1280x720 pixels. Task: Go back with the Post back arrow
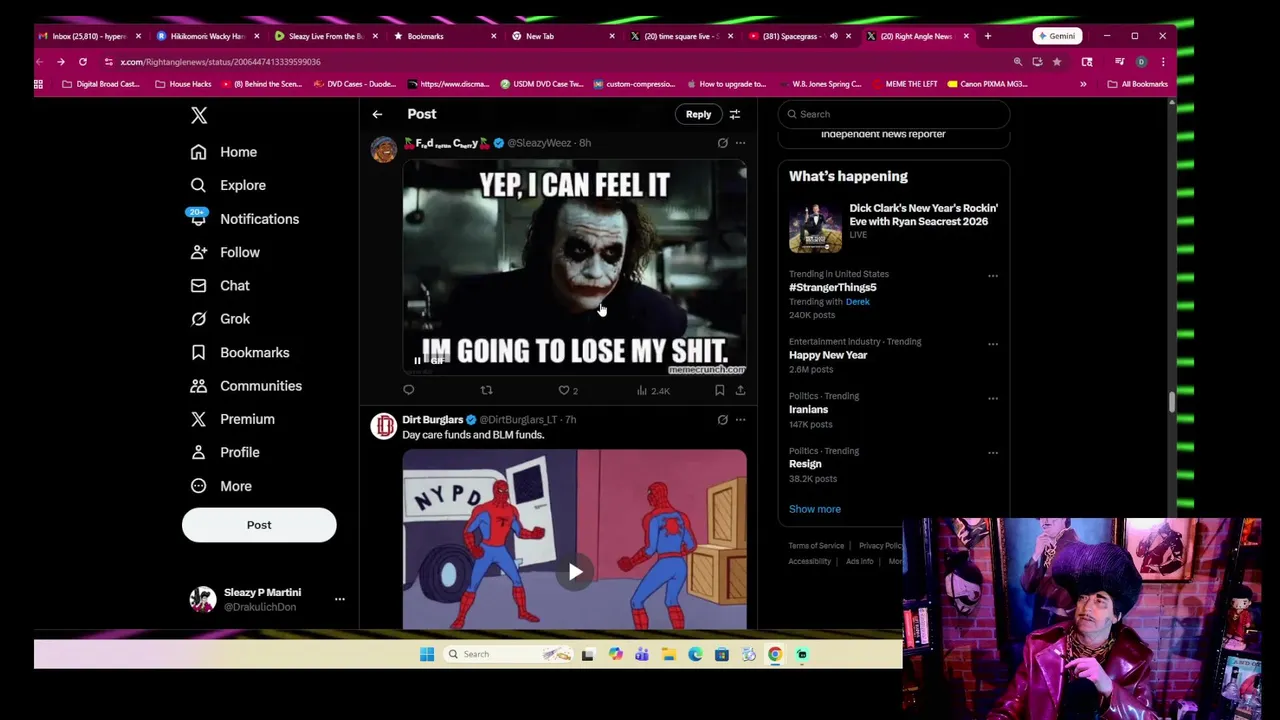tap(377, 114)
